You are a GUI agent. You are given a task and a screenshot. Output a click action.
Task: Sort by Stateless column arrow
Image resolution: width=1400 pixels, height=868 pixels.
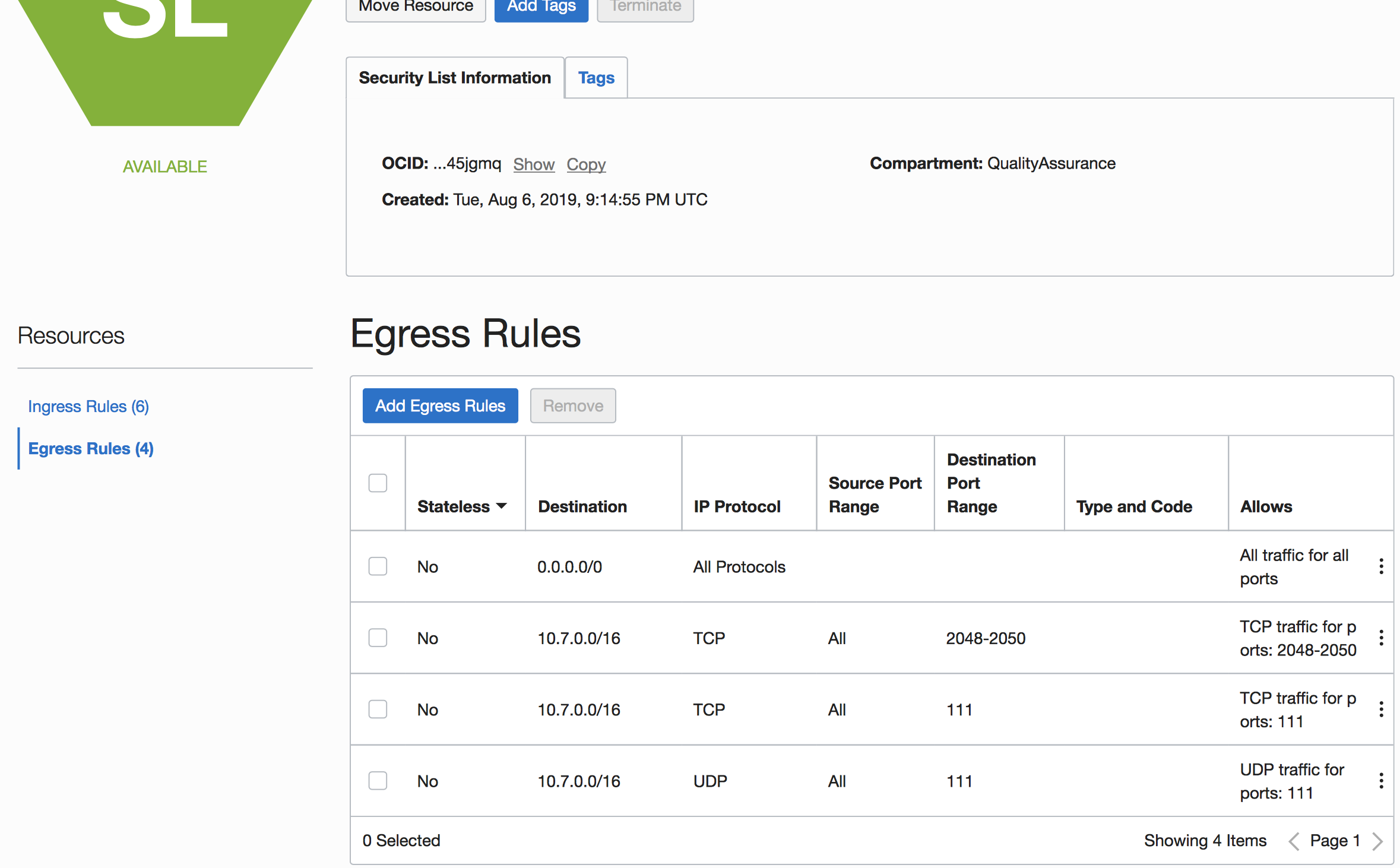502,506
